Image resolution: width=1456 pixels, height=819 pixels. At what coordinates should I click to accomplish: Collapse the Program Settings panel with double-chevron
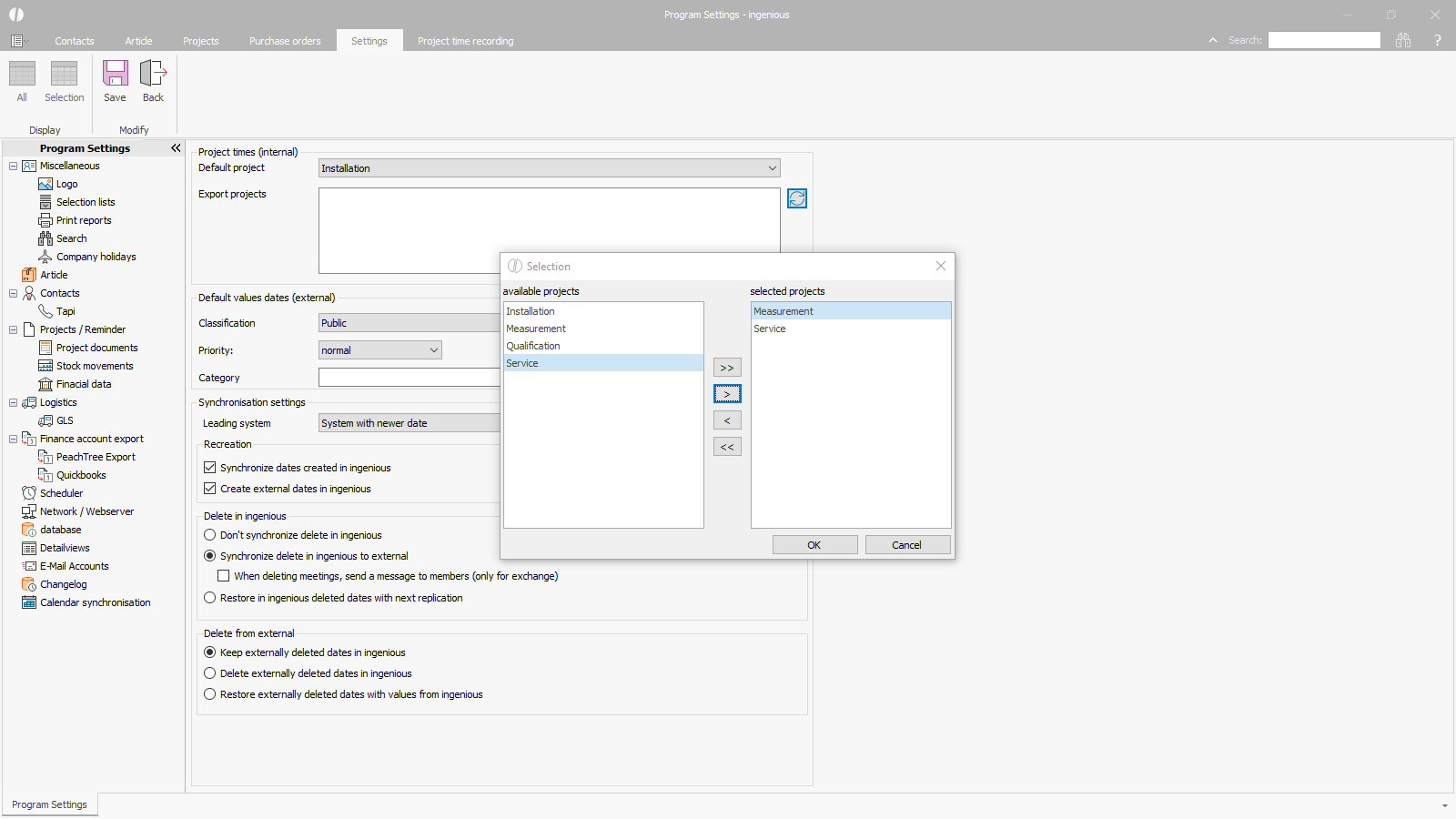tap(176, 148)
